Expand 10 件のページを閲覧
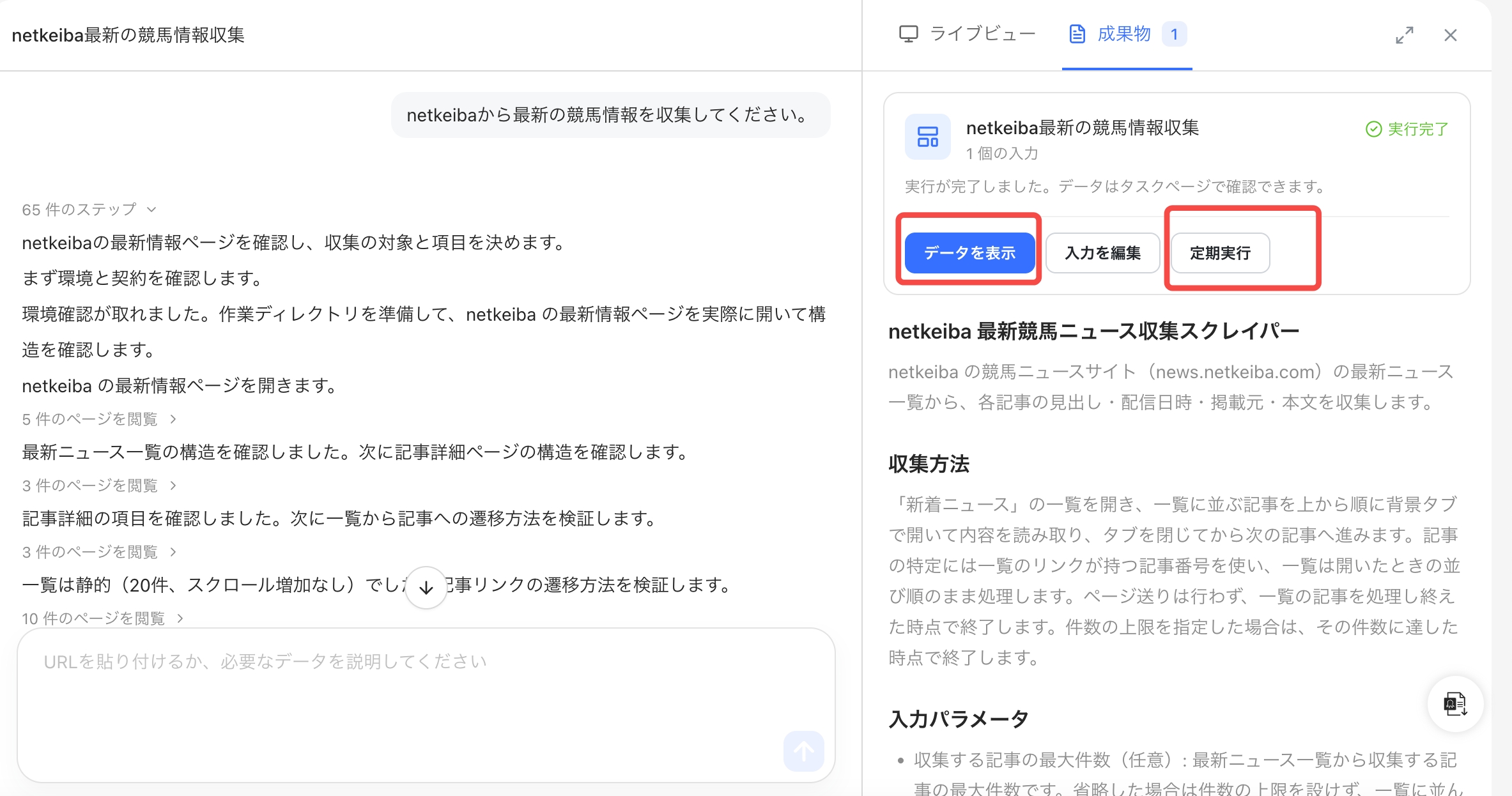Screen dimensions: 1512x796 (x=103, y=618)
